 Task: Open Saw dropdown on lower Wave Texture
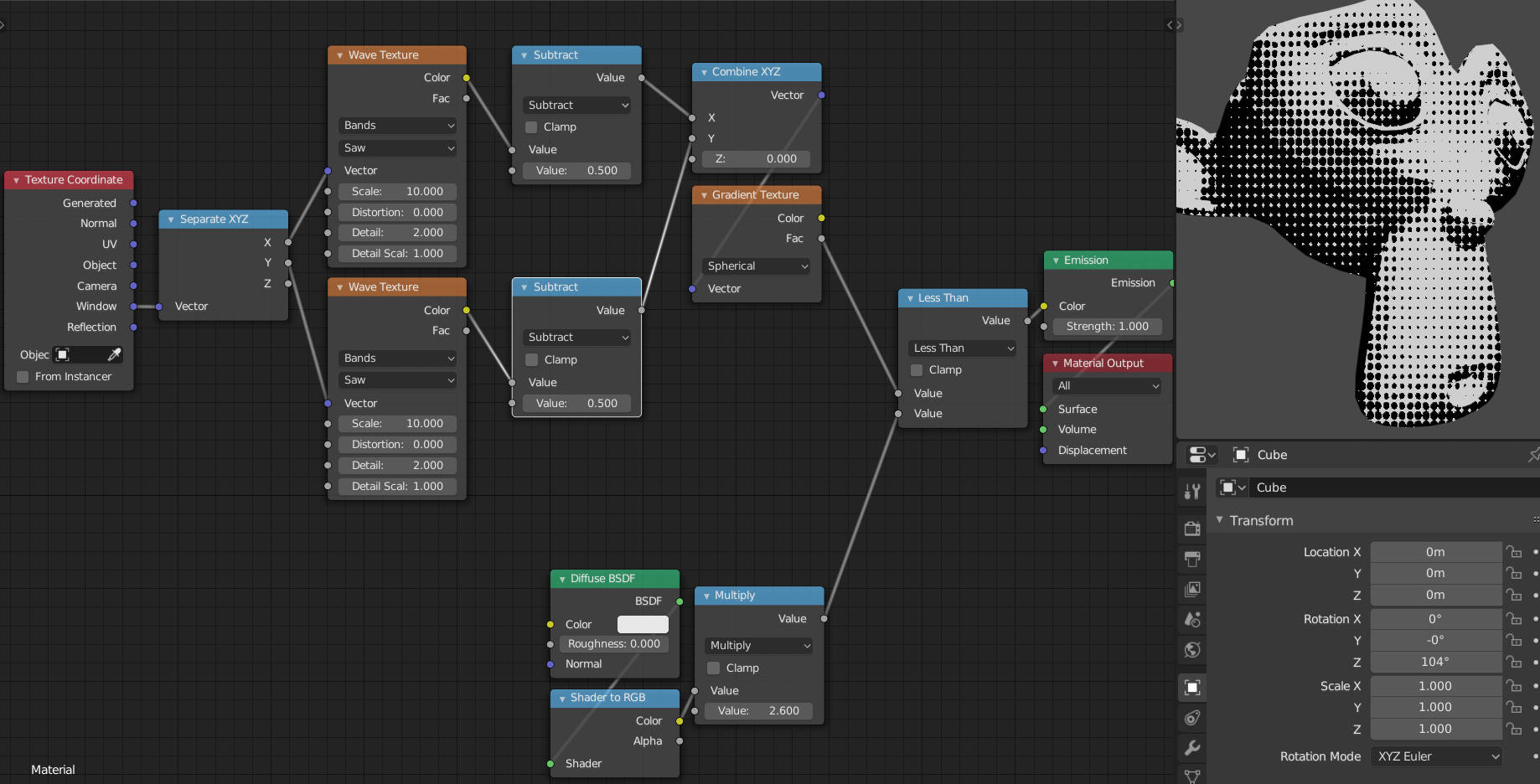tap(398, 380)
